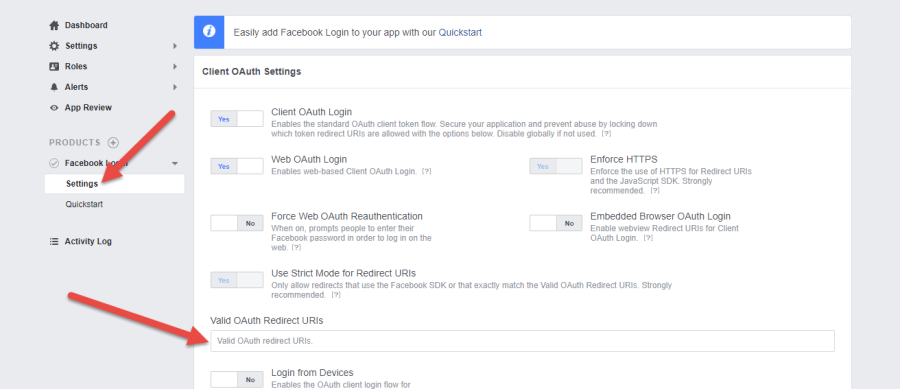Click the Valid OAuth Redirect URIs field

click(522, 341)
